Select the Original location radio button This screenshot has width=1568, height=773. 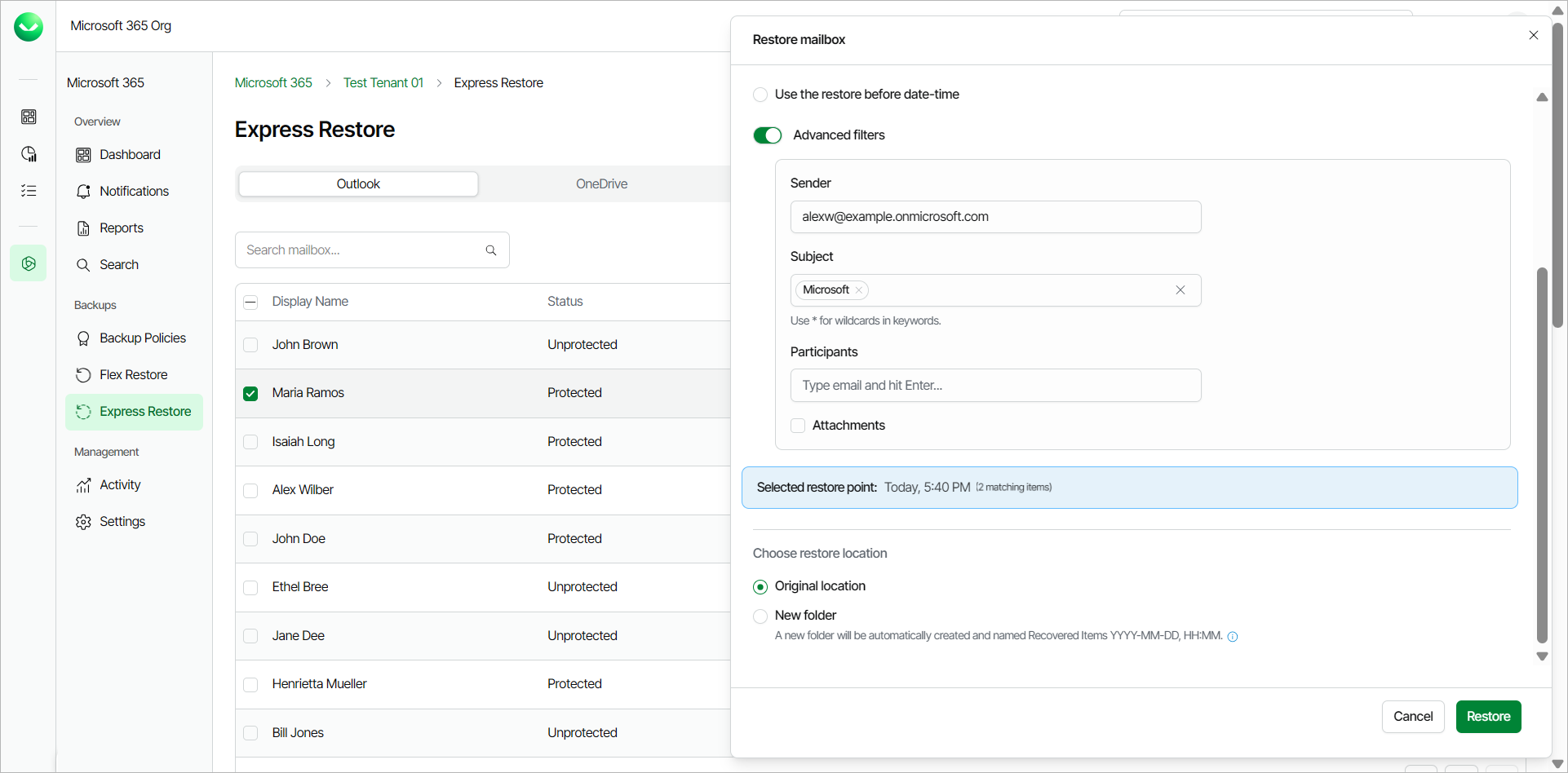[x=760, y=587]
